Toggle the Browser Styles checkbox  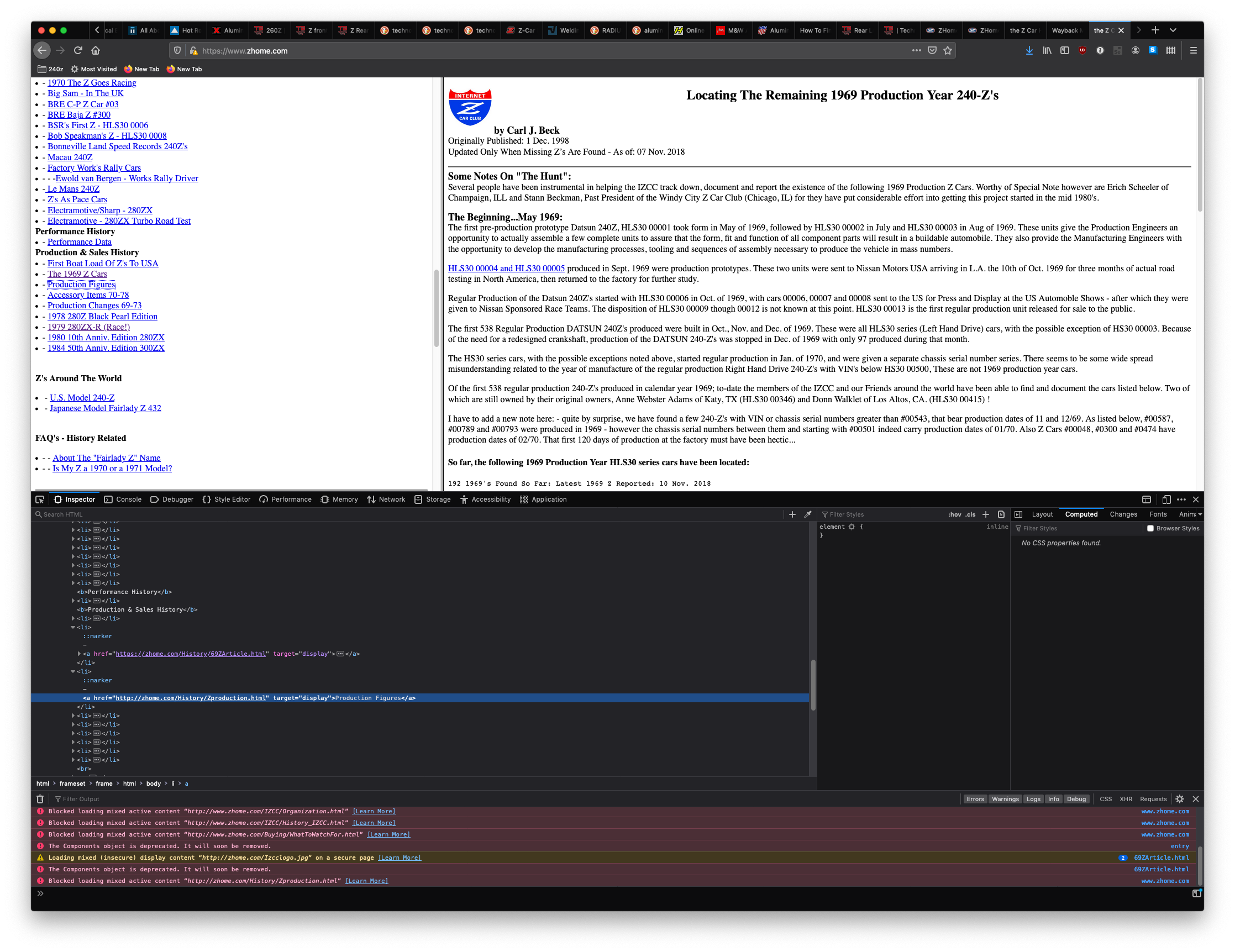[1150, 529]
